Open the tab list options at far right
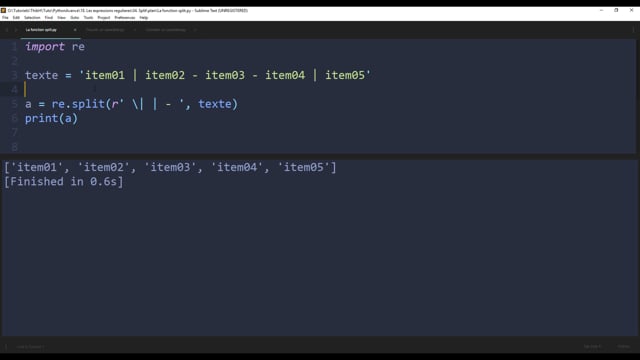640x360 pixels. pos(633,30)
